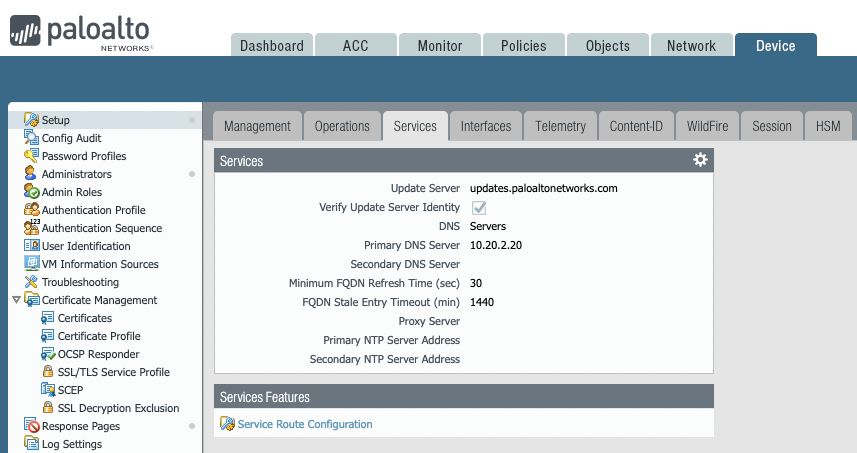Open Administrators in the sidebar

tap(77, 174)
